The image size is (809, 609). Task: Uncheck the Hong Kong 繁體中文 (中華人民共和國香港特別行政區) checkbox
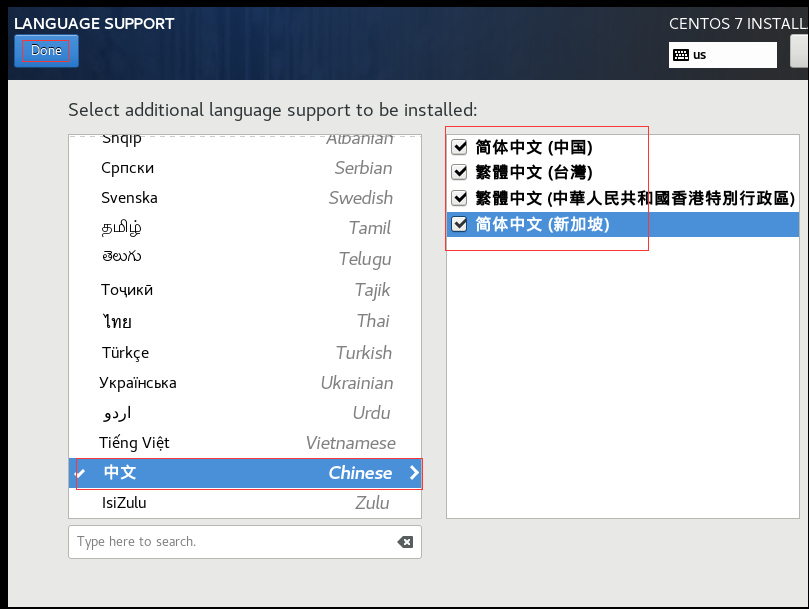[x=459, y=198]
